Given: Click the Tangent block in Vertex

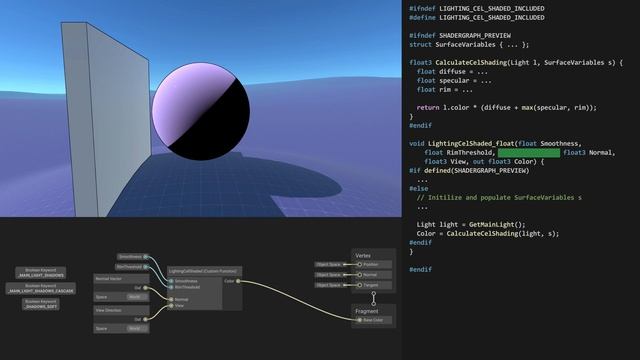Looking at the screenshot, I should (373, 285).
